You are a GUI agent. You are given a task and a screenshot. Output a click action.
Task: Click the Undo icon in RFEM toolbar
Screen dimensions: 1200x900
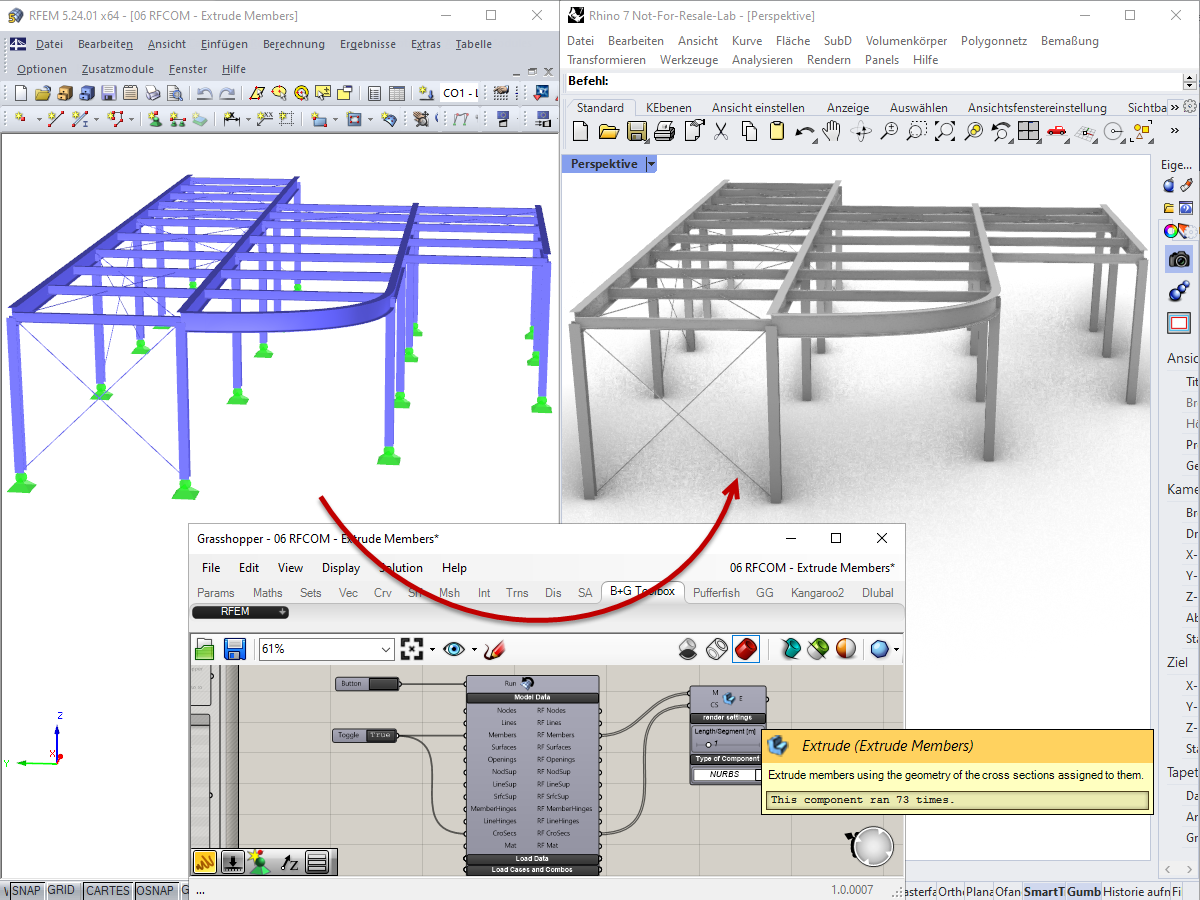[206, 91]
